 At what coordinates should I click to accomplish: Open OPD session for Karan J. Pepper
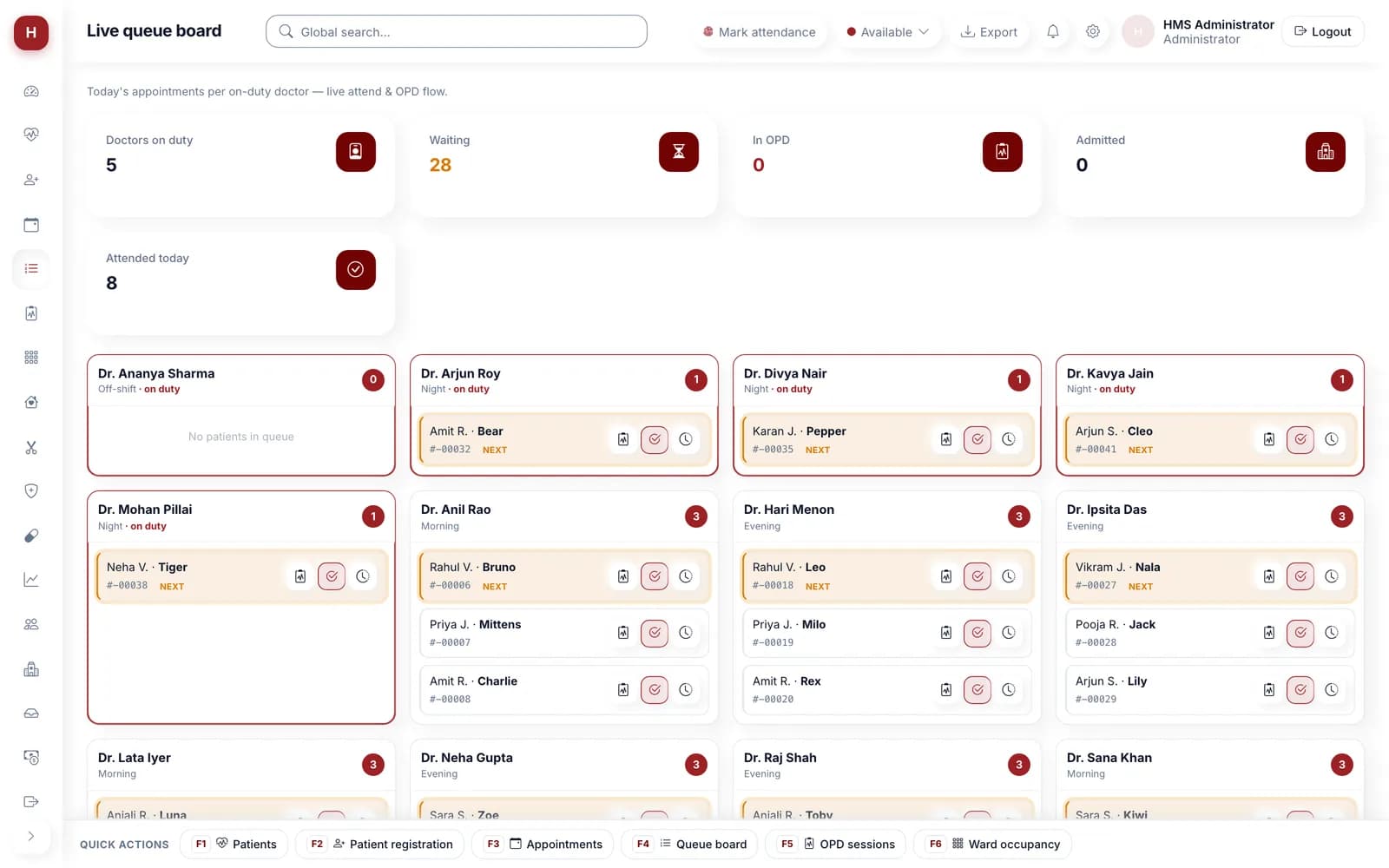[946, 439]
